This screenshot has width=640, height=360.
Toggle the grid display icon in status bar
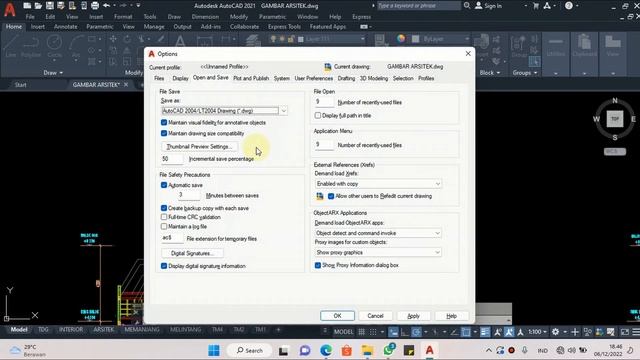361,332
